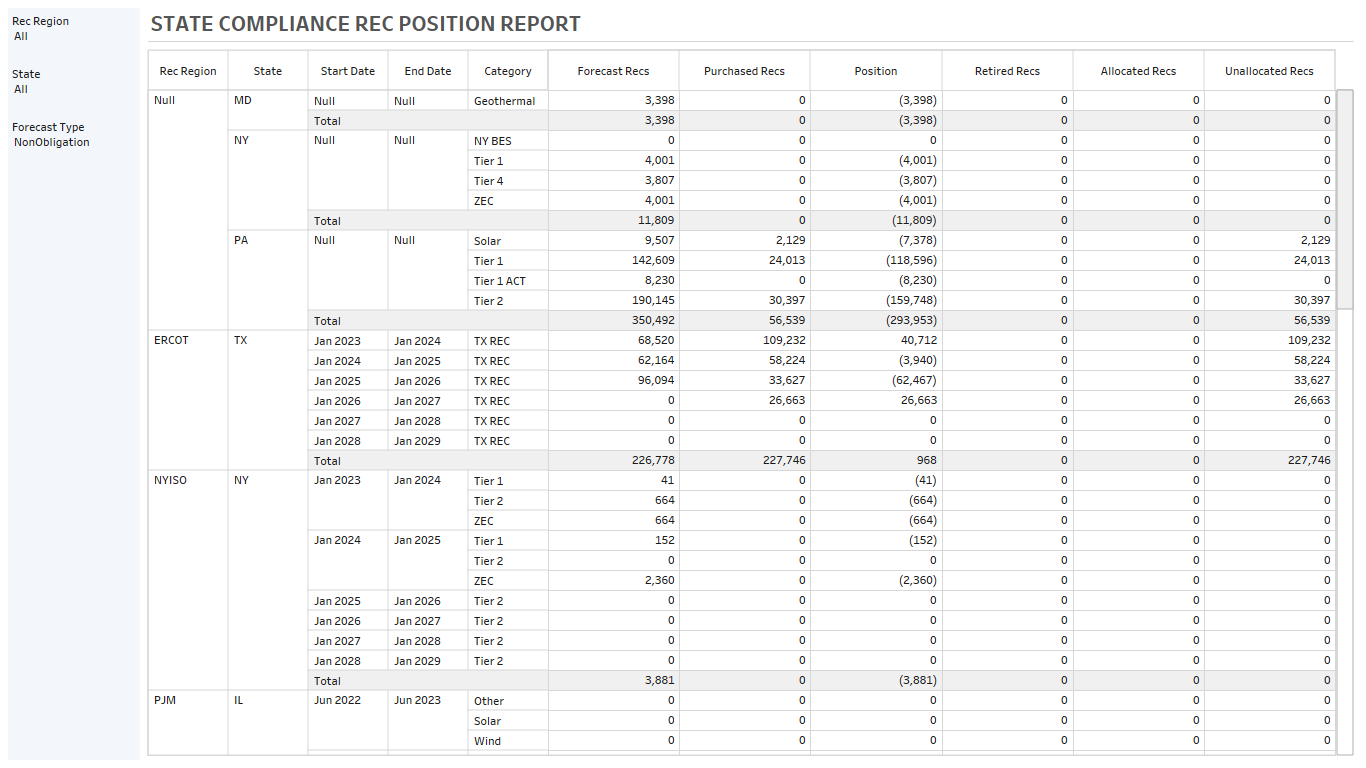This screenshot has height=768, width=1366.
Task: Click the Purchased Recs column header
Action: 744,71
